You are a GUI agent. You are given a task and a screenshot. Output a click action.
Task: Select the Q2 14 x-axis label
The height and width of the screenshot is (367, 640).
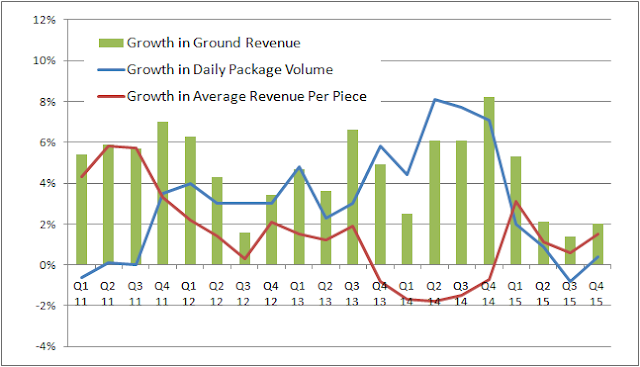tap(434, 294)
